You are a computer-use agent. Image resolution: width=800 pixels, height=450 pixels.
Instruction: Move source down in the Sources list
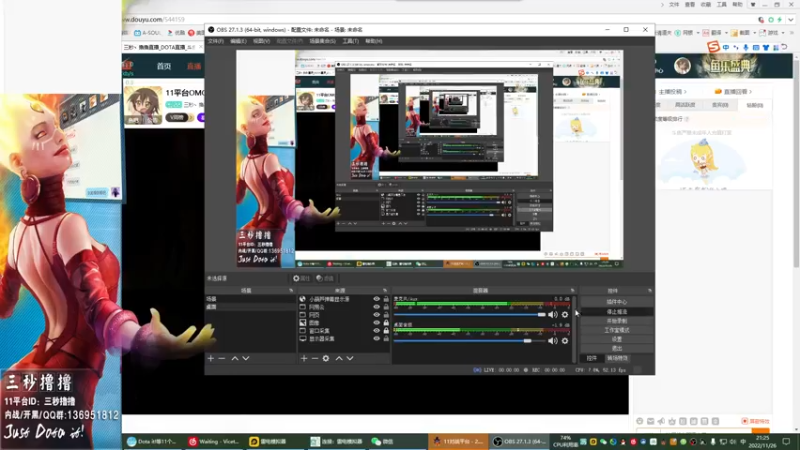click(x=350, y=359)
